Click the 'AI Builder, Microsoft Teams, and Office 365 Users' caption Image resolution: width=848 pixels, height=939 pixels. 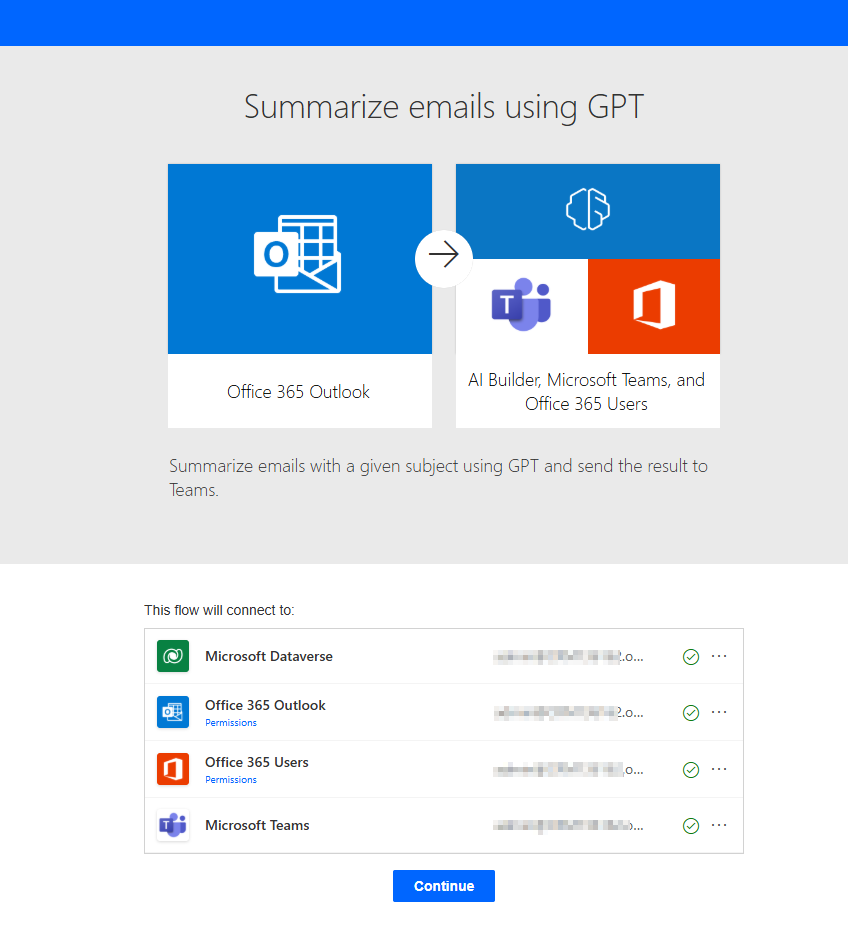click(x=586, y=392)
